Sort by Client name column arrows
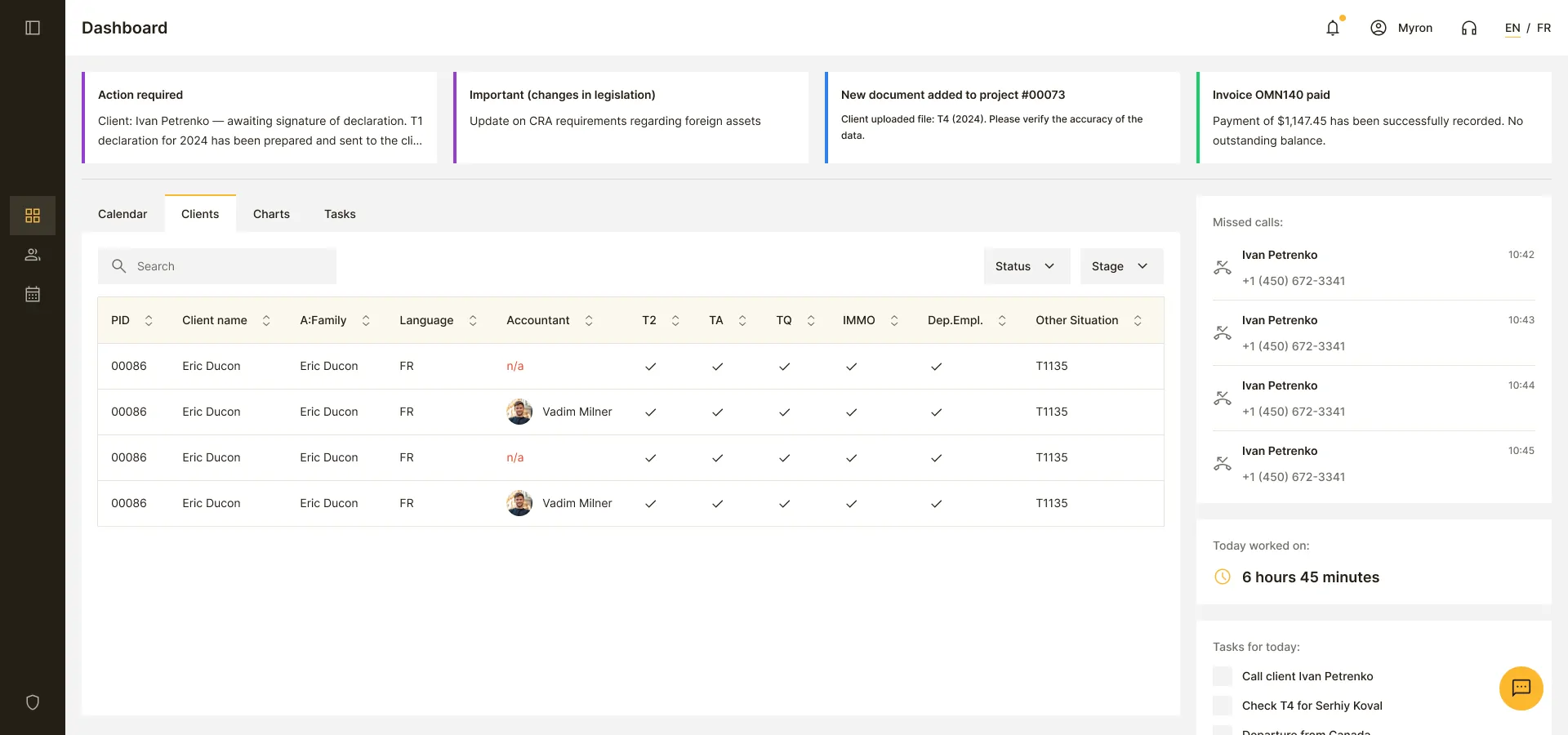 266,320
